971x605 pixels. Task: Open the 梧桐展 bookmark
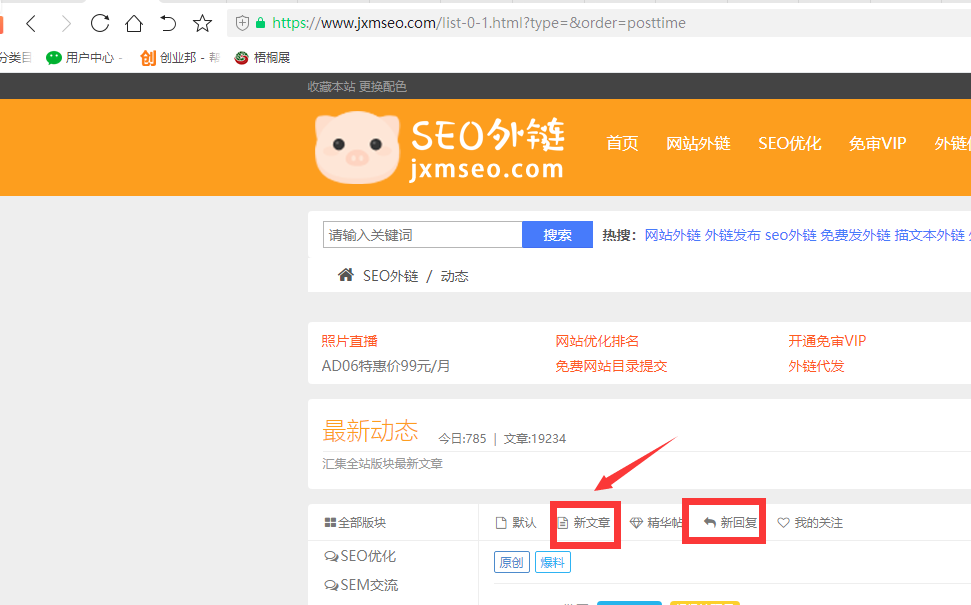pos(262,58)
